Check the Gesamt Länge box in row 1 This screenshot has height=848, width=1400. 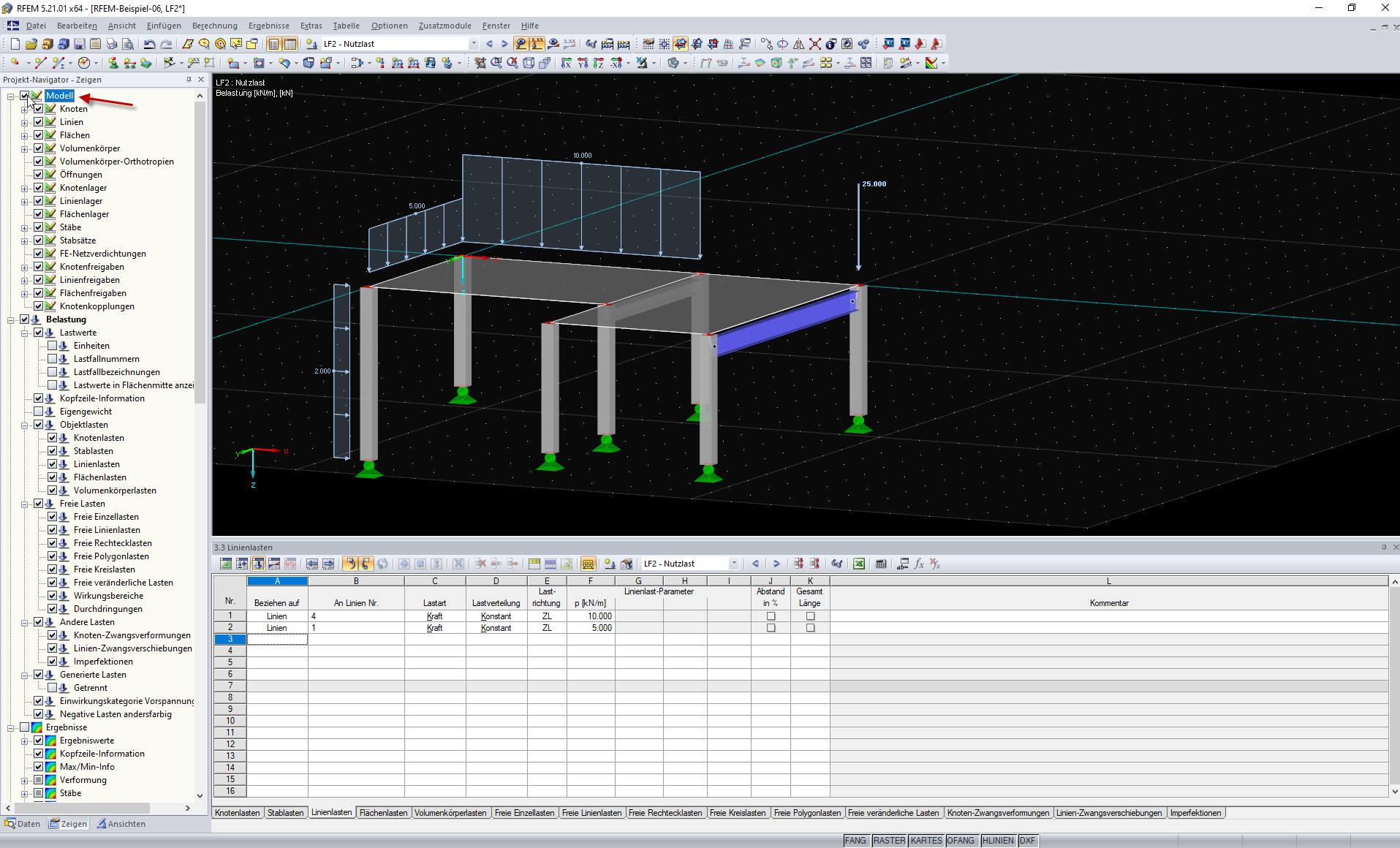click(810, 616)
